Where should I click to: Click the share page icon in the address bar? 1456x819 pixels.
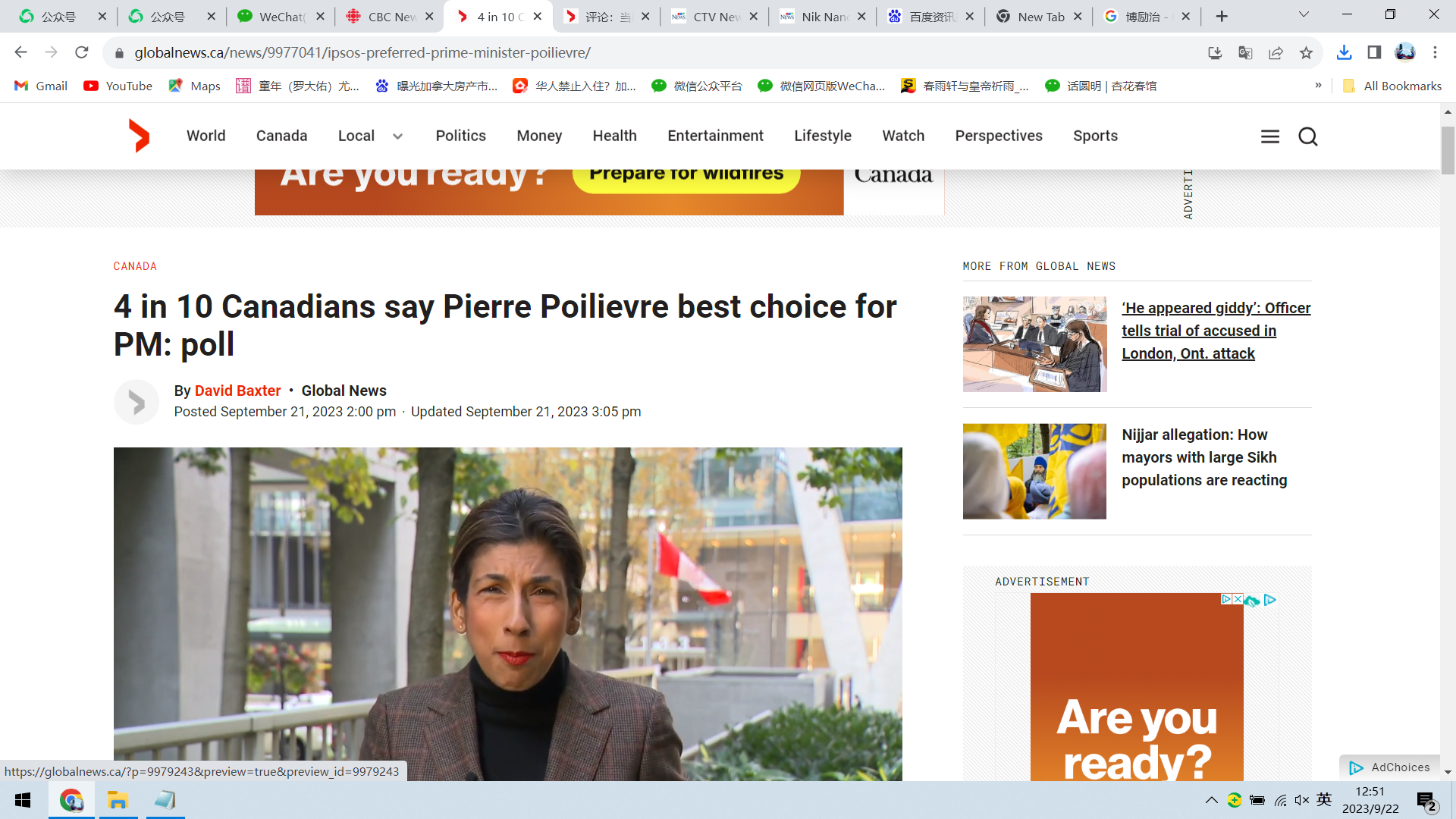click(1276, 52)
